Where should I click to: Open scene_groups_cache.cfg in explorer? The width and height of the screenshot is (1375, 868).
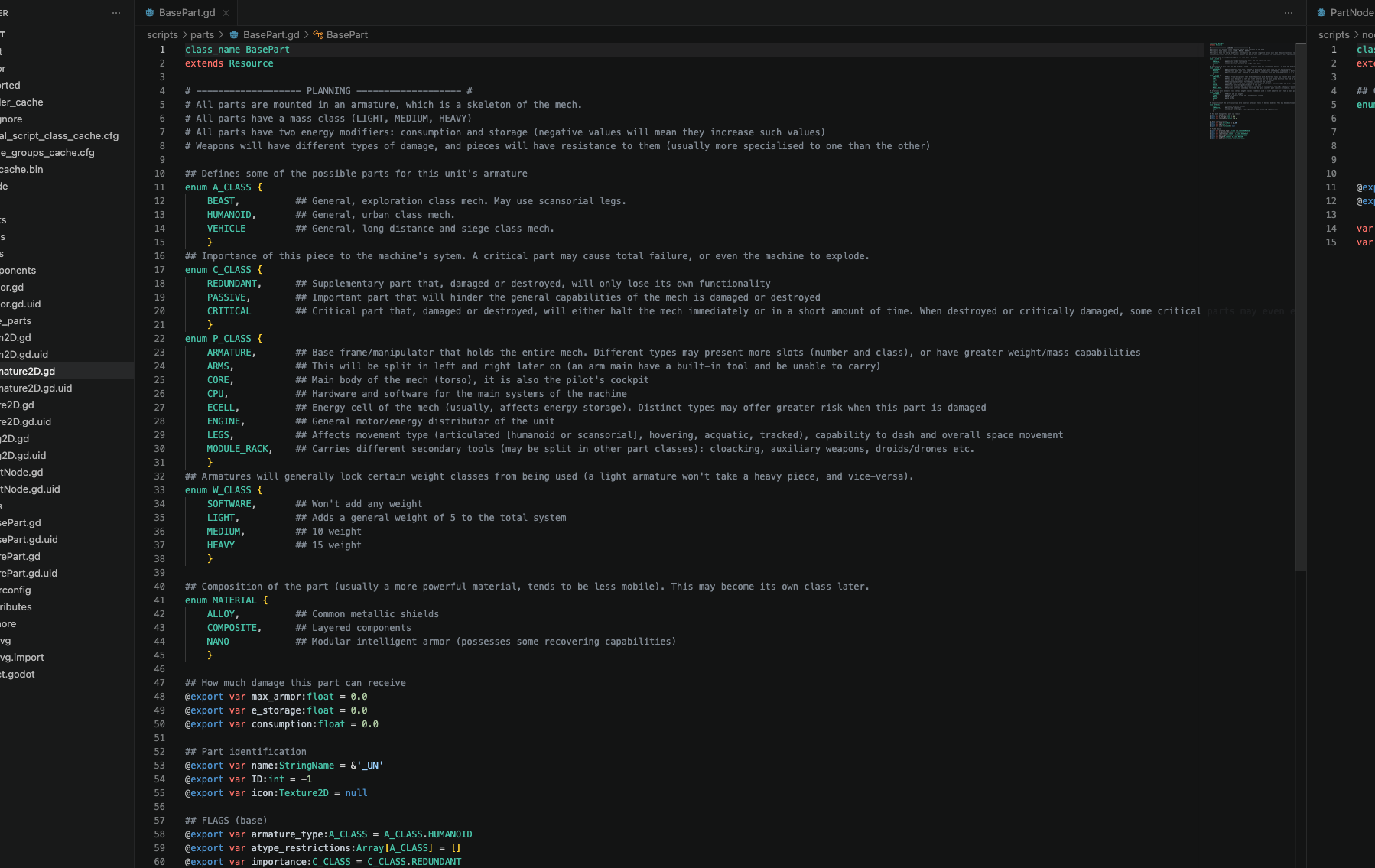coord(67,152)
